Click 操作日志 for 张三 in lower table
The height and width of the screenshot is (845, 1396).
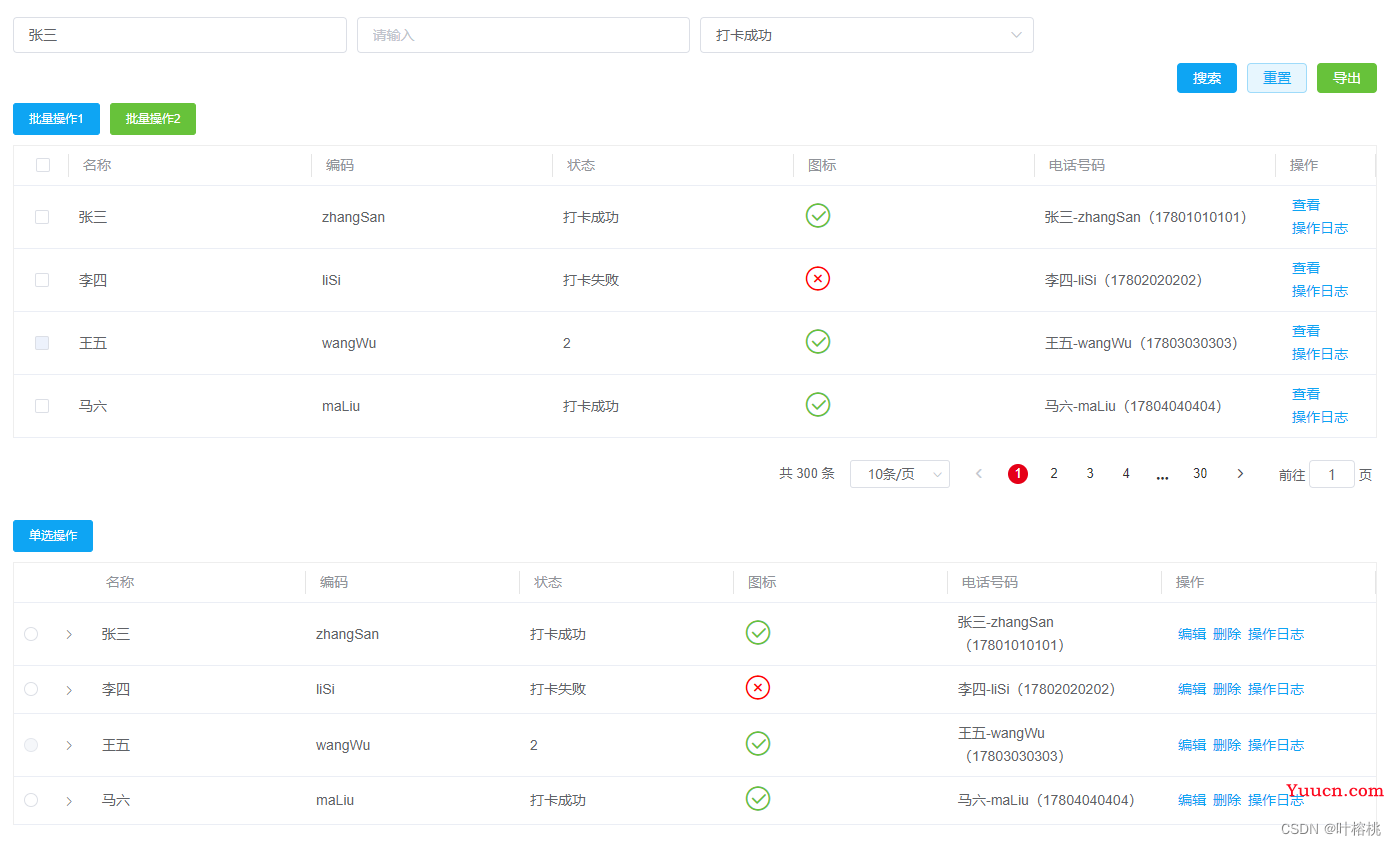(x=1276, y=634)
